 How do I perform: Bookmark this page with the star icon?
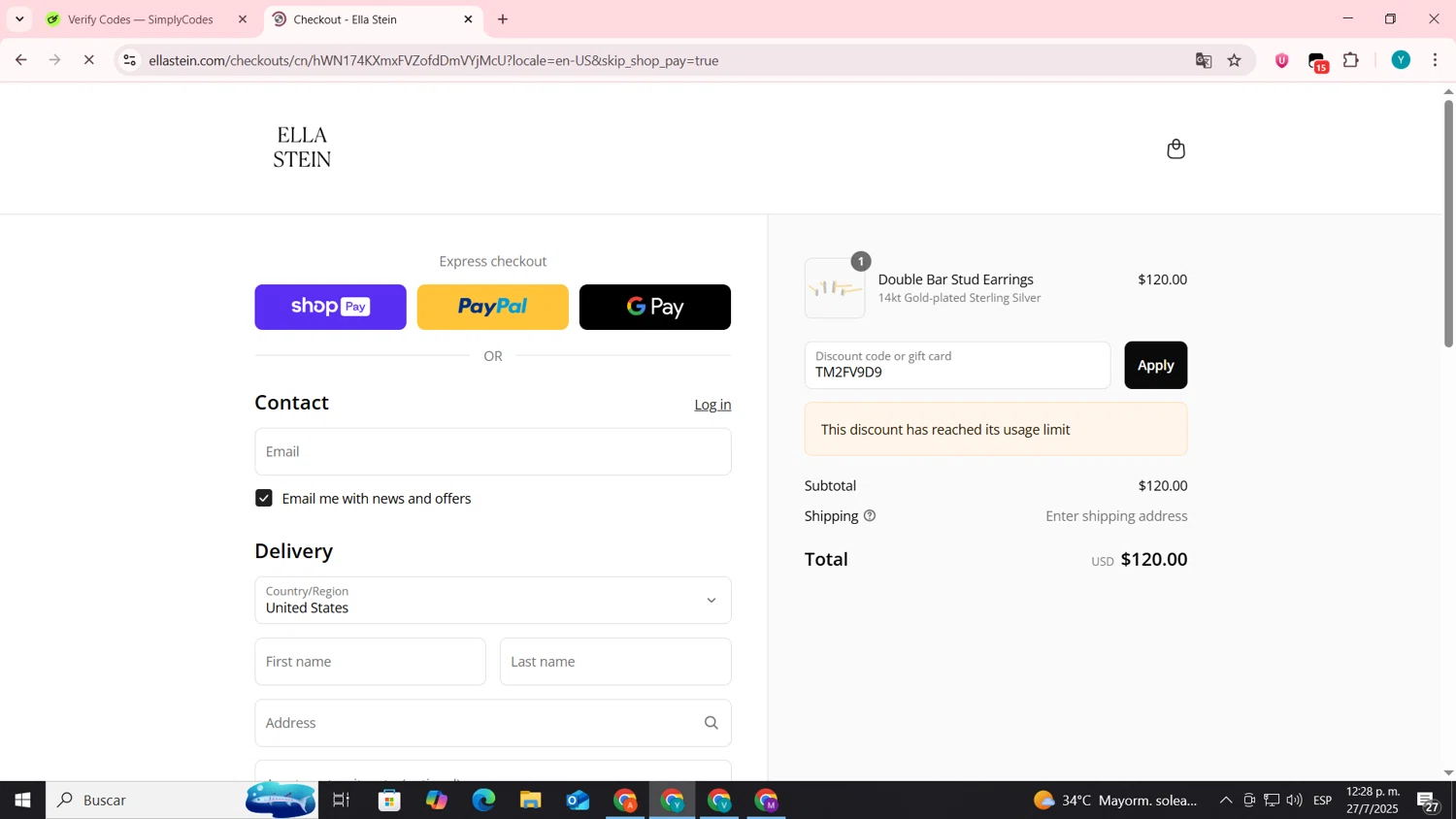tap(1235, 60)
